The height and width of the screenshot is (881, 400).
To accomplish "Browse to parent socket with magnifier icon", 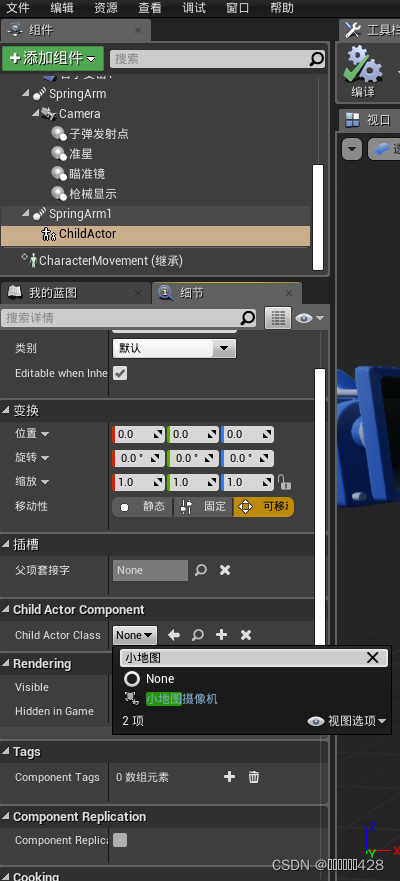I will (x=201, y=570).
